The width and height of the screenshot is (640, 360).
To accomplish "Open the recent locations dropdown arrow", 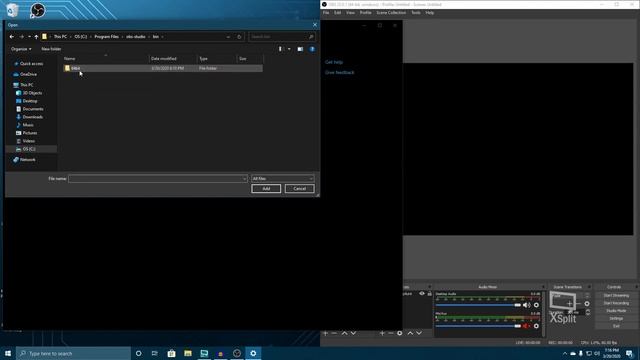I will [29, 37].
